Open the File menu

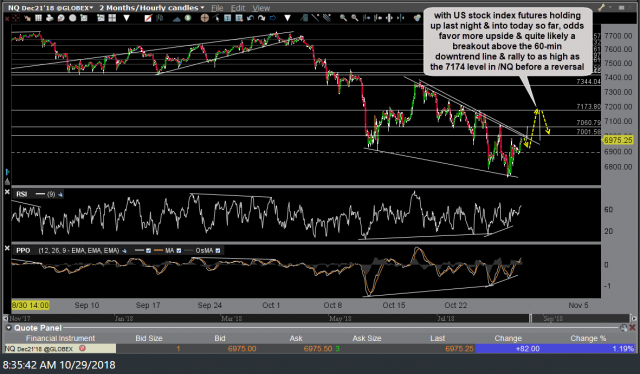tap(217, 8)
